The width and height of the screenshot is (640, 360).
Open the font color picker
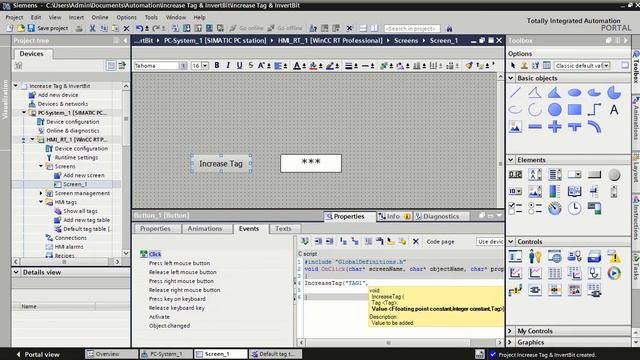pyautogui.click(x=297, y=66)
